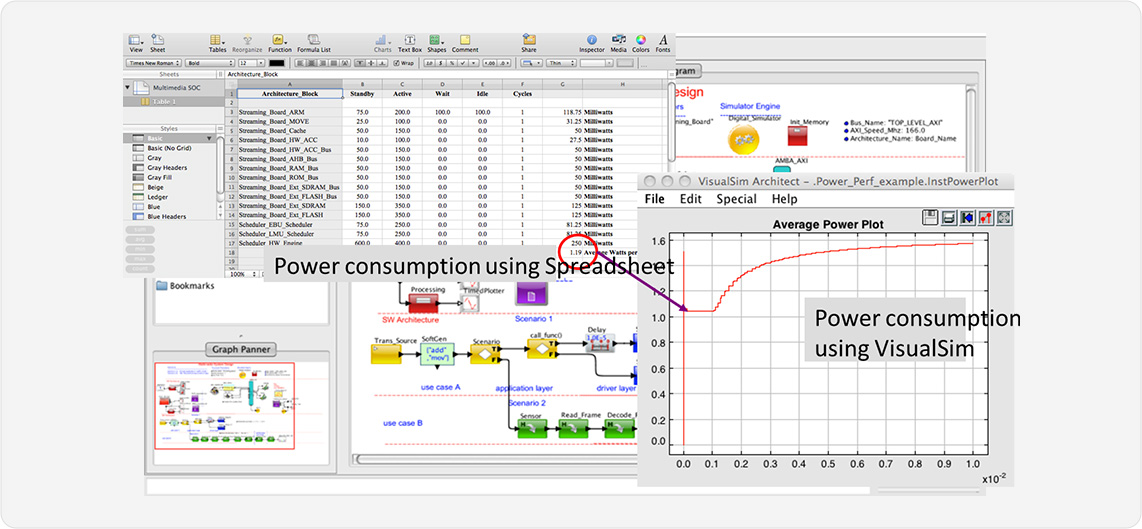Select the Digital_Simulator gear block

point(744,138)
